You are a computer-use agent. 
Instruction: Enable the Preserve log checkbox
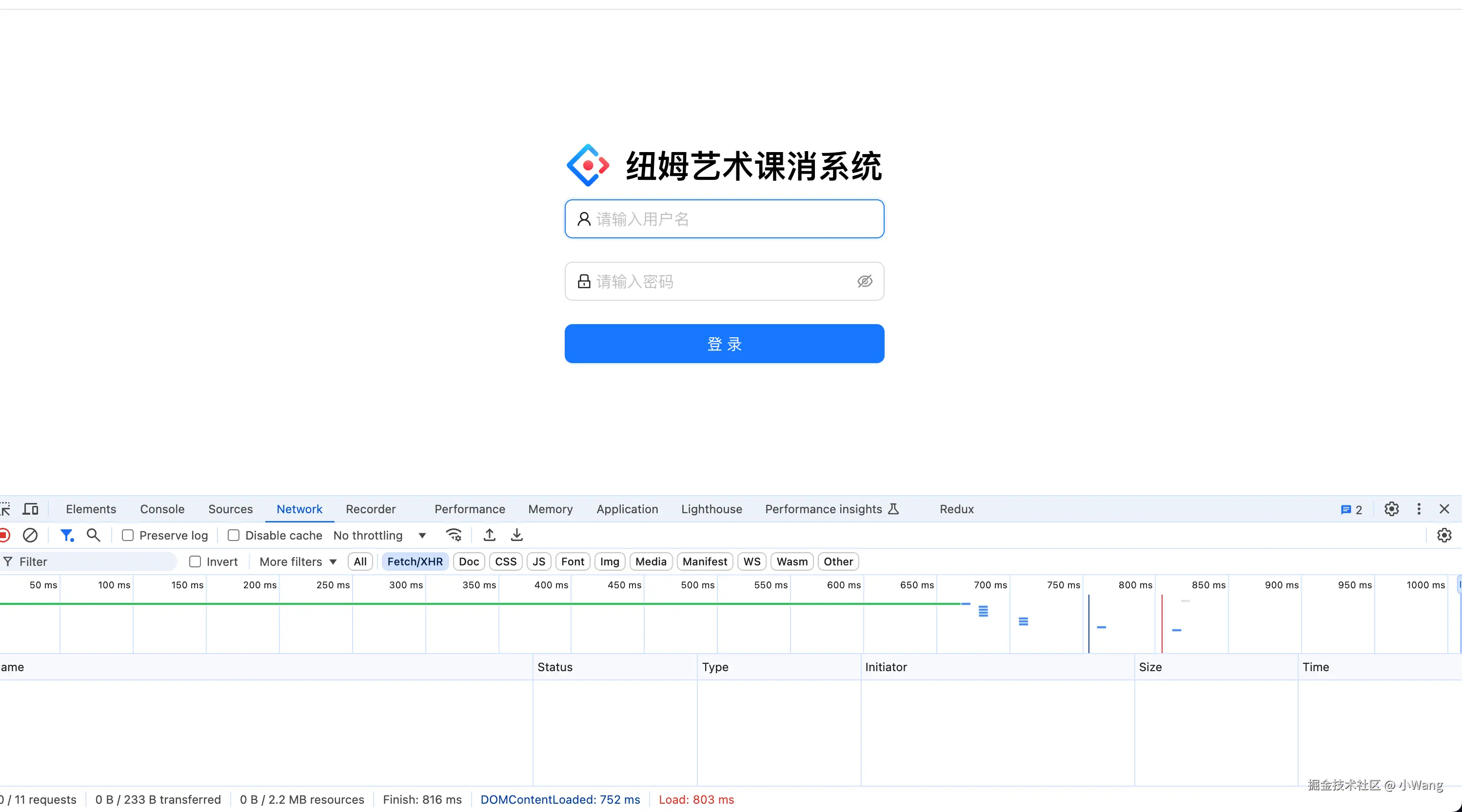click(x=128, y=535)
